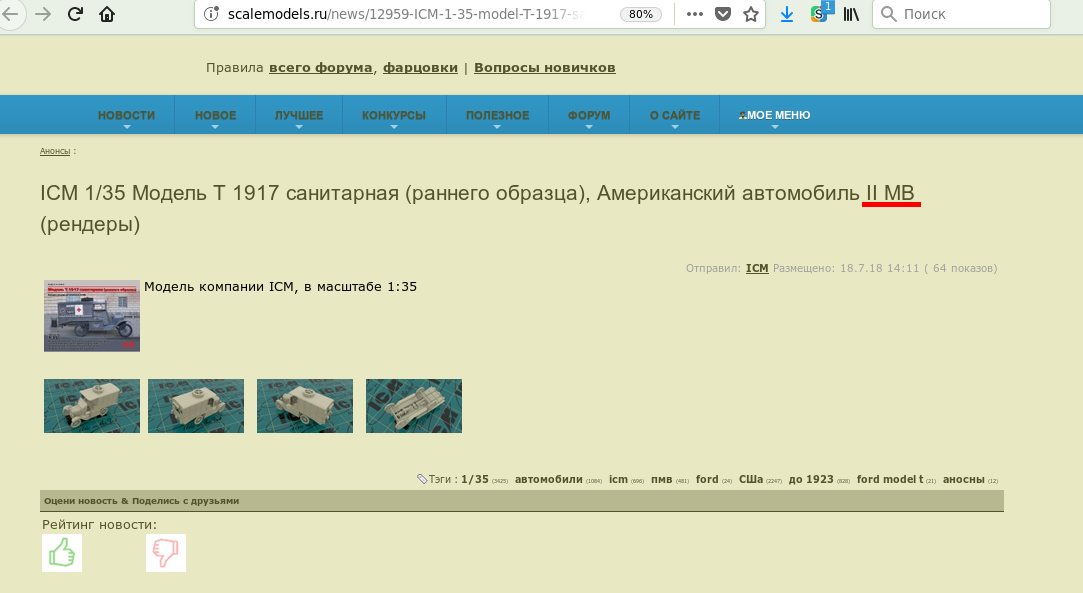
Task: Expand the arrow under ФОРУМ
Action: click(589, 127)
